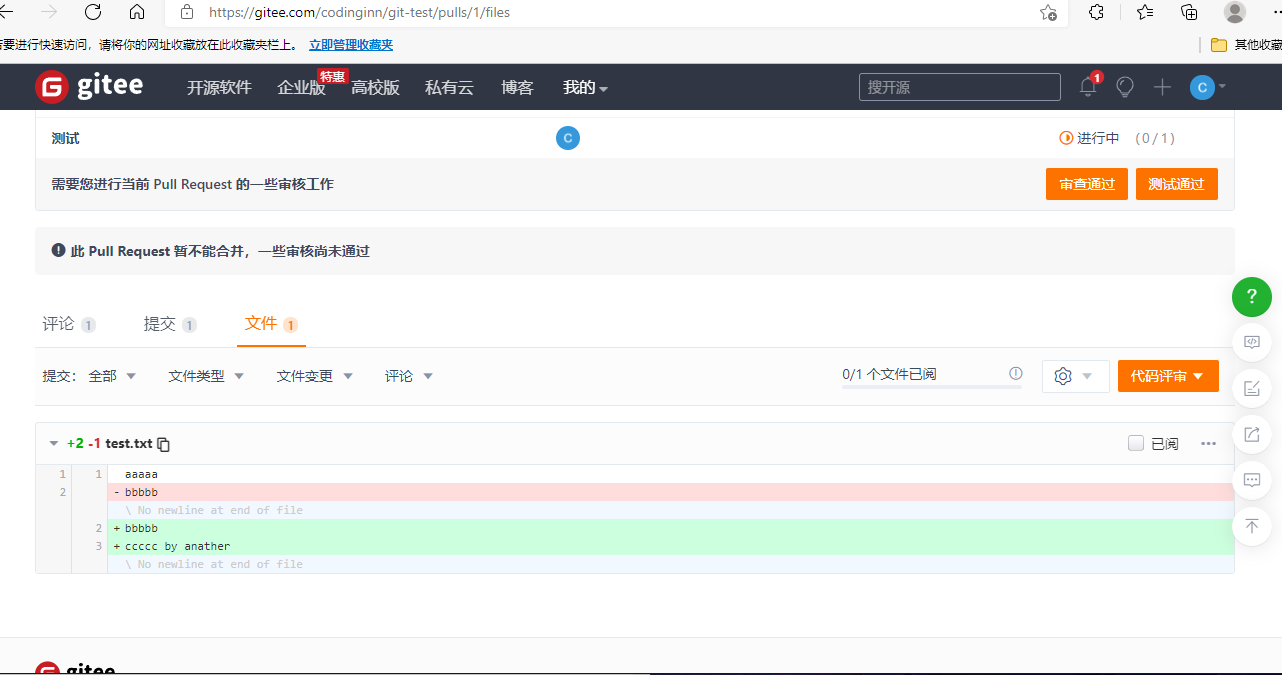
Task: Open the user avatar C menu in header
Action: click(x=1208, y=87)
